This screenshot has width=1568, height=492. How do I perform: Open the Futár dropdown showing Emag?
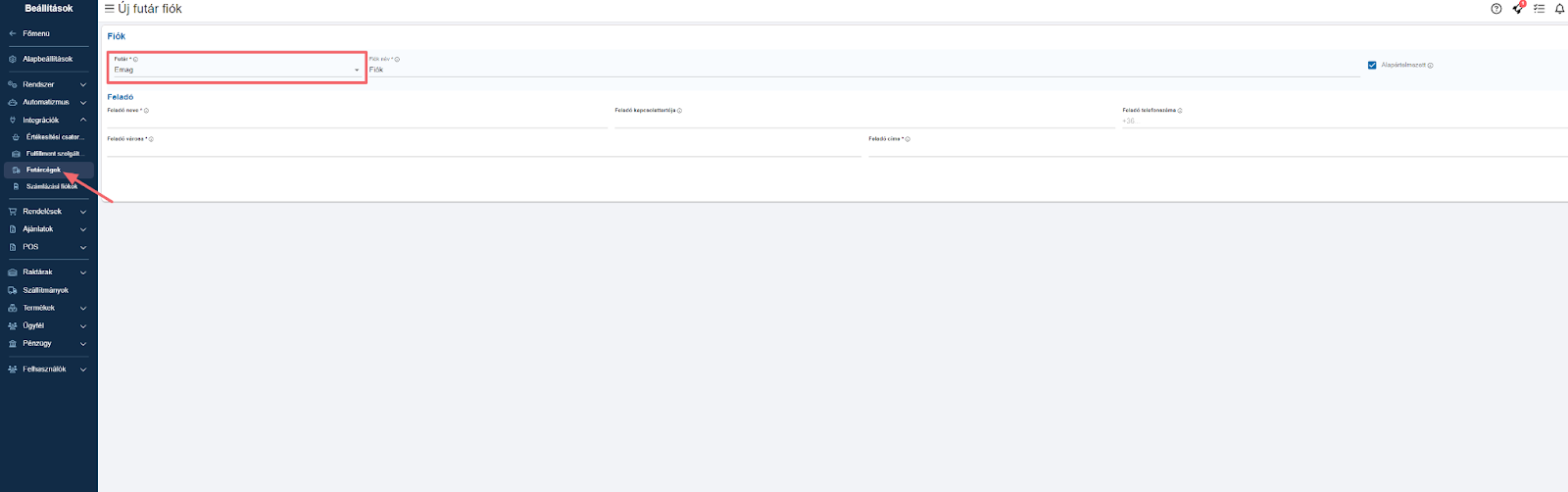pos(235,71)
